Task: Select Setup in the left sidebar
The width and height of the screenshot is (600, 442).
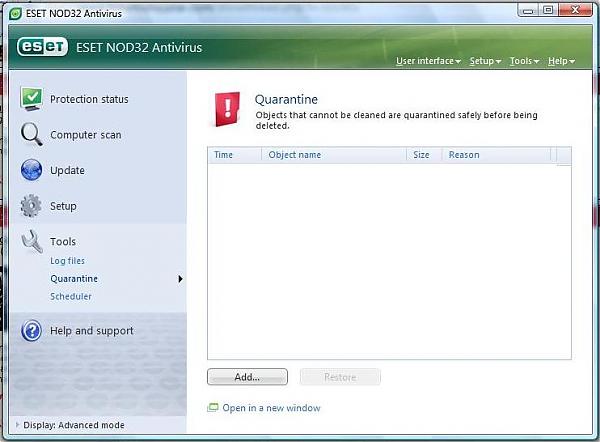Action: click(x=63, y=206)
